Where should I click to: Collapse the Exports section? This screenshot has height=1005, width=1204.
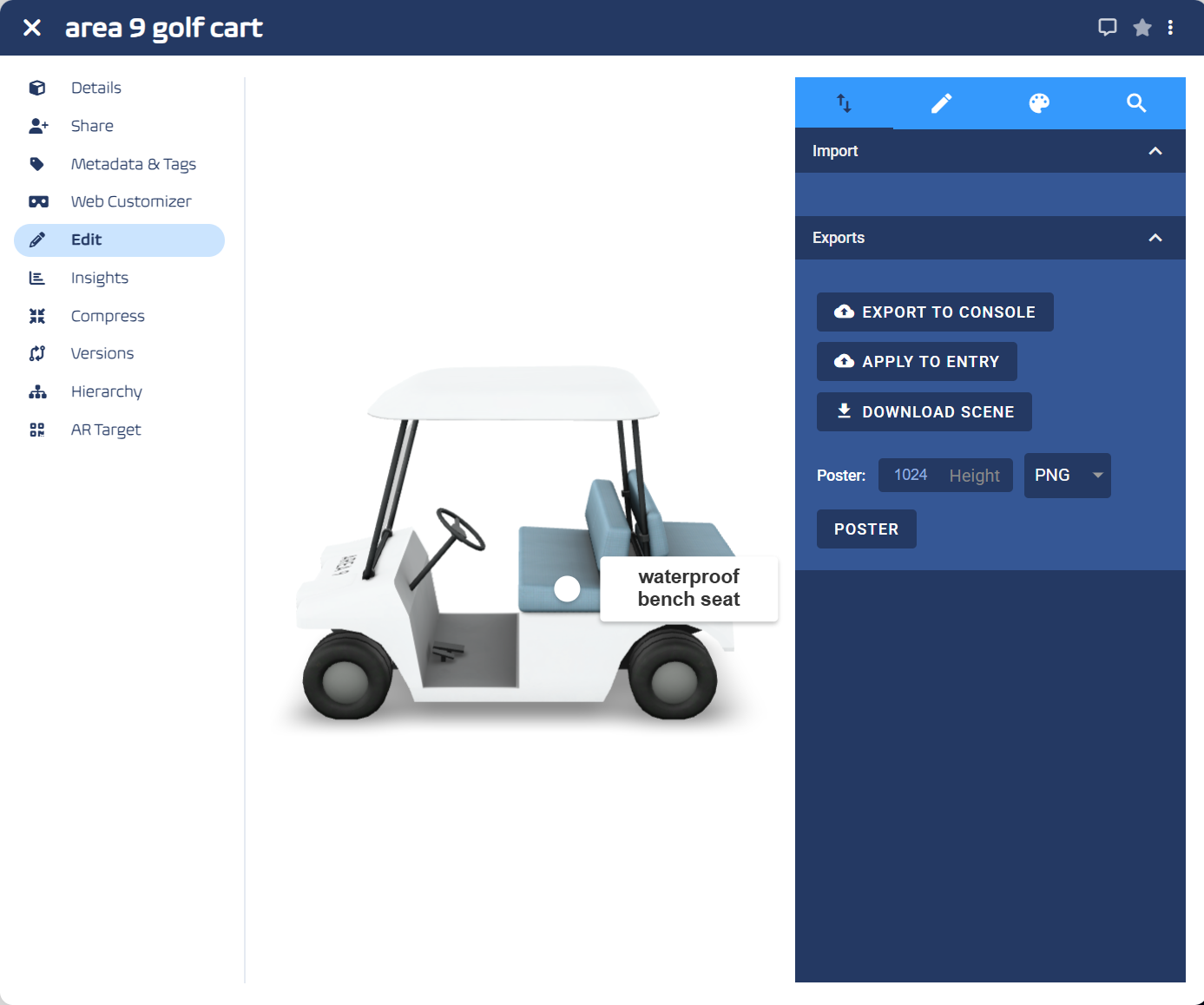click(x=1155, y=238)
